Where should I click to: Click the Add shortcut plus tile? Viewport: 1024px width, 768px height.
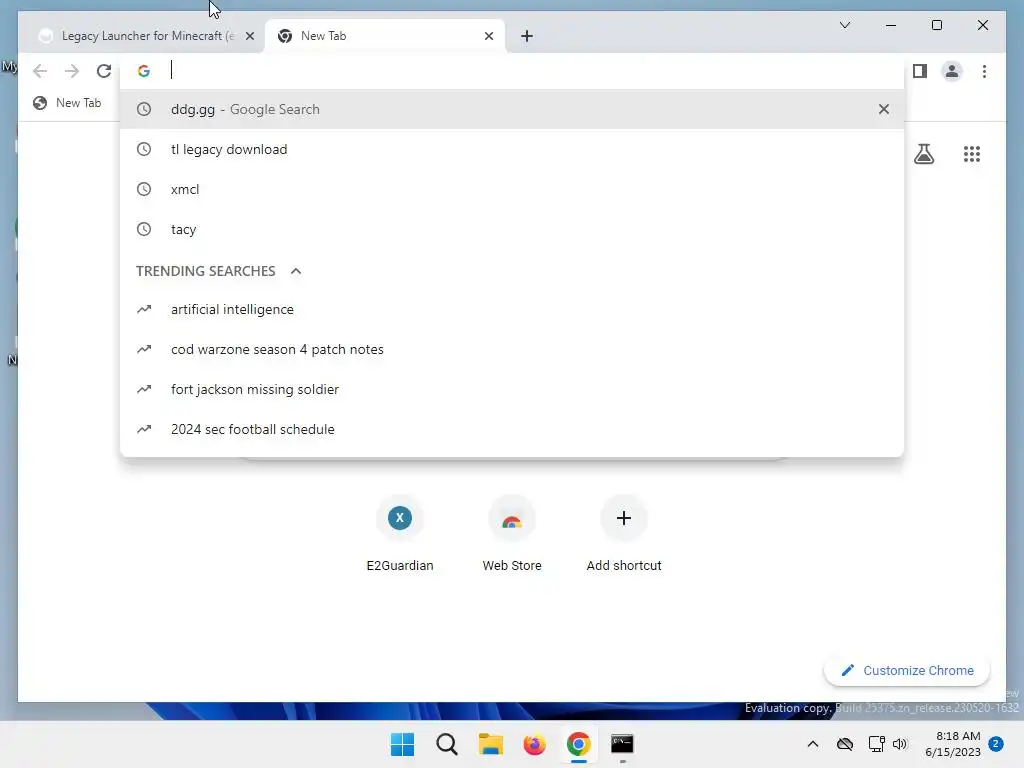pyautogui.click(x=624, y=534)
